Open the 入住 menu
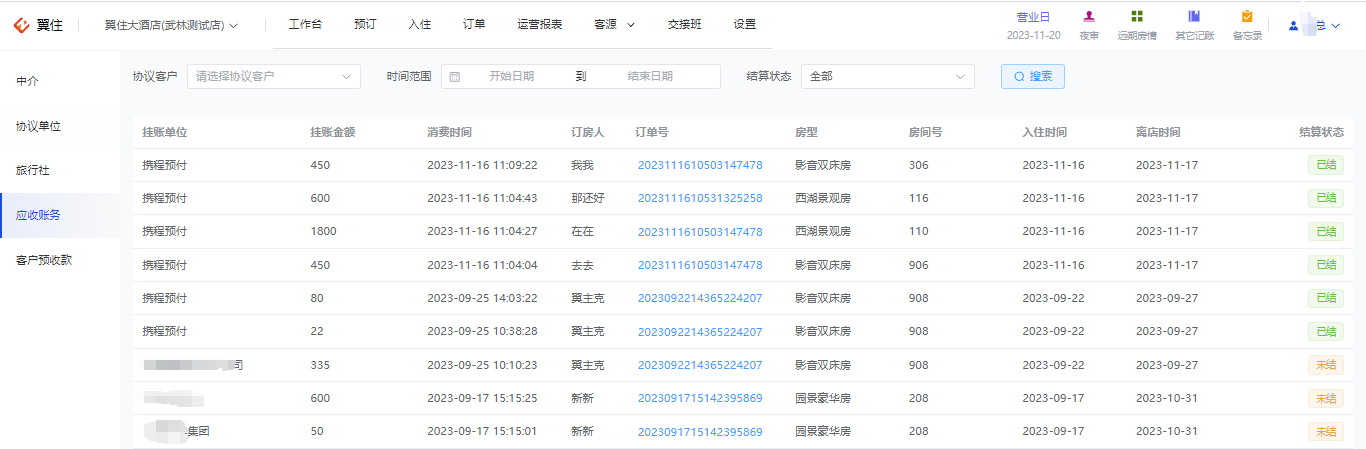Viewport: 1366px width, 449px height. coord(420,25)
